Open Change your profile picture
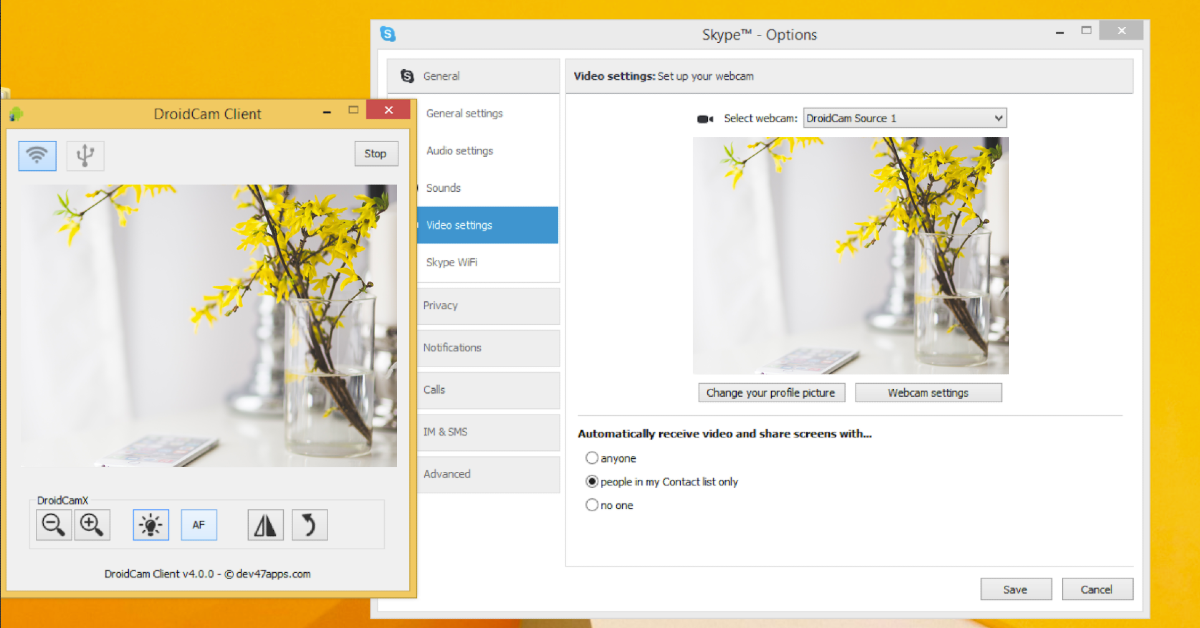Screen dimensions: 1200x628 coord(770,393)
